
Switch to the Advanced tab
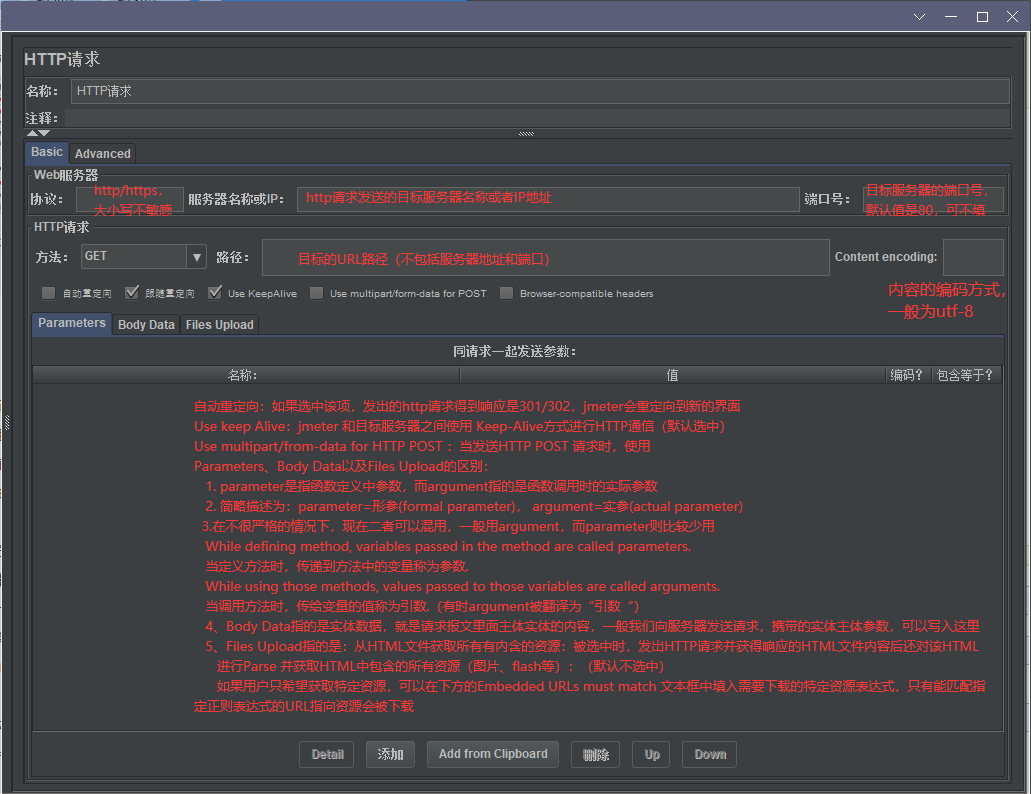[x=103, y=154]
